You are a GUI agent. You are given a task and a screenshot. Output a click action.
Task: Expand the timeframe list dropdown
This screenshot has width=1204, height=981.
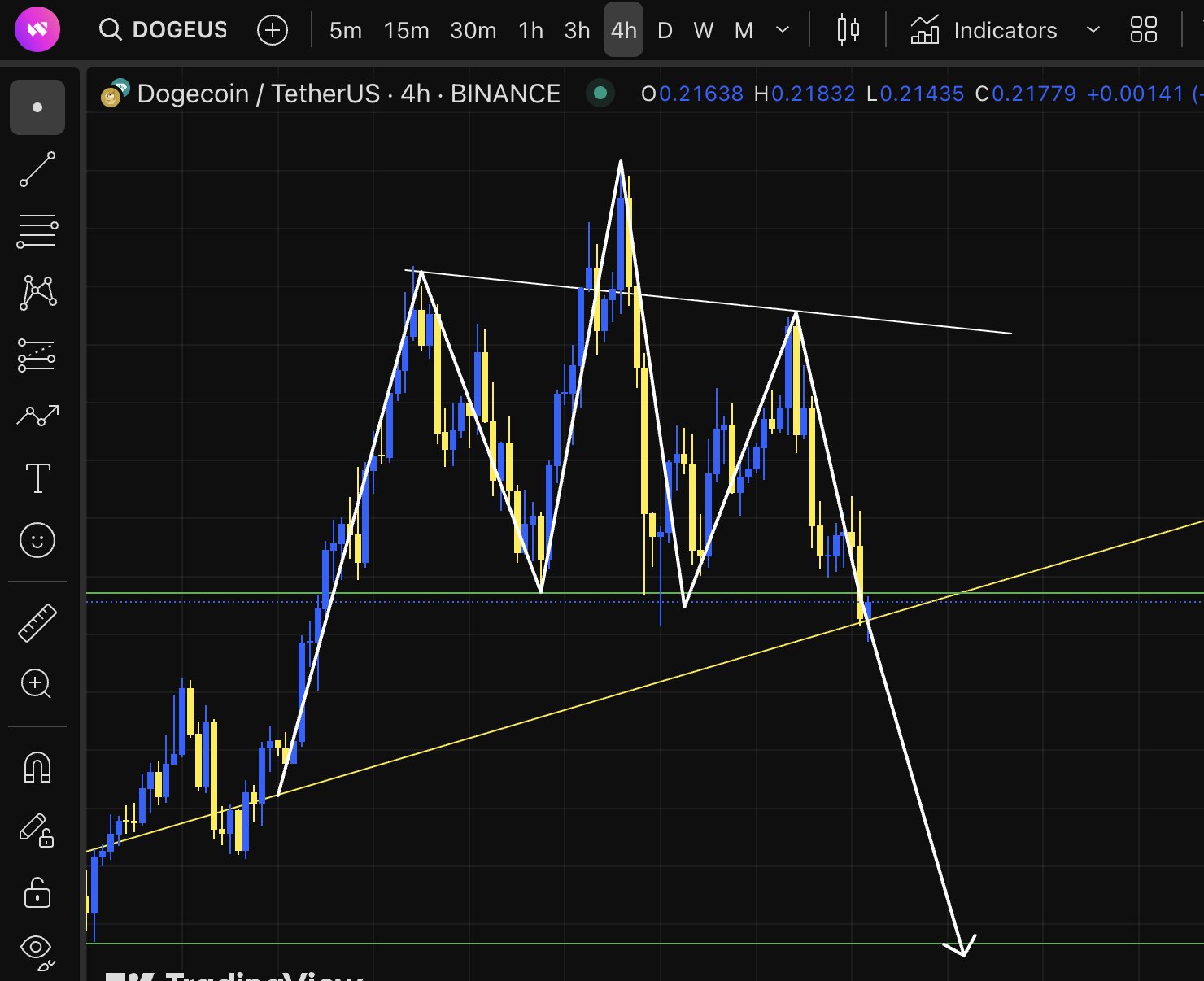[x=783, y=30]
